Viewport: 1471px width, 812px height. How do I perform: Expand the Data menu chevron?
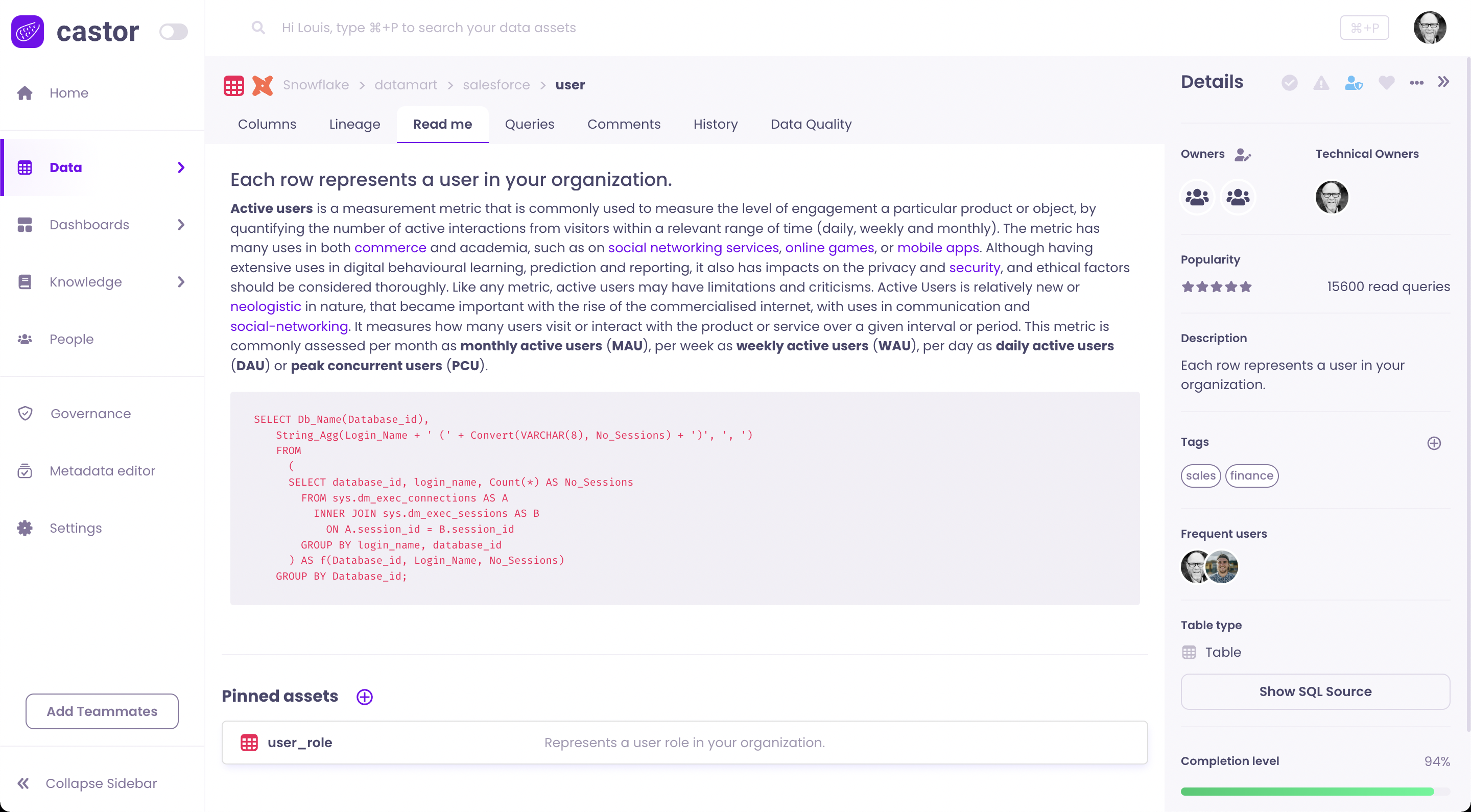pyautogui.click(x=181, y=168)
